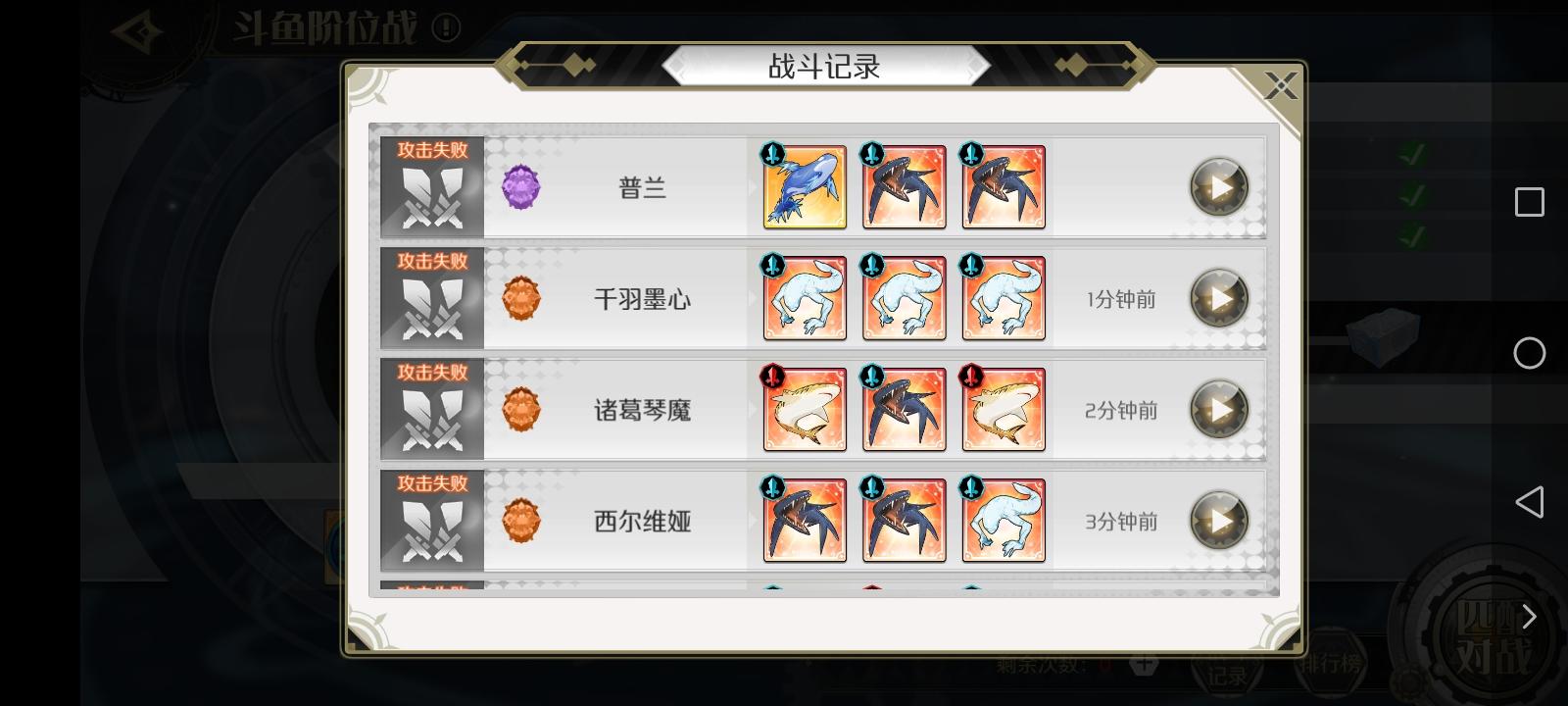Open player name 诸葛琴魔
Image resolution: width=1568 pixels, height=706 pixels.
coord(643,410)
